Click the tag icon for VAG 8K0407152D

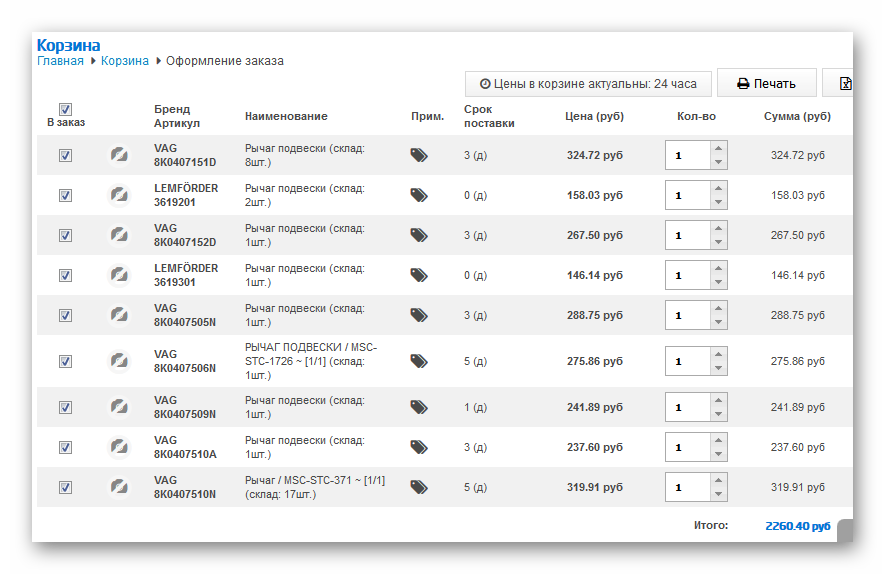pos(419,235)
